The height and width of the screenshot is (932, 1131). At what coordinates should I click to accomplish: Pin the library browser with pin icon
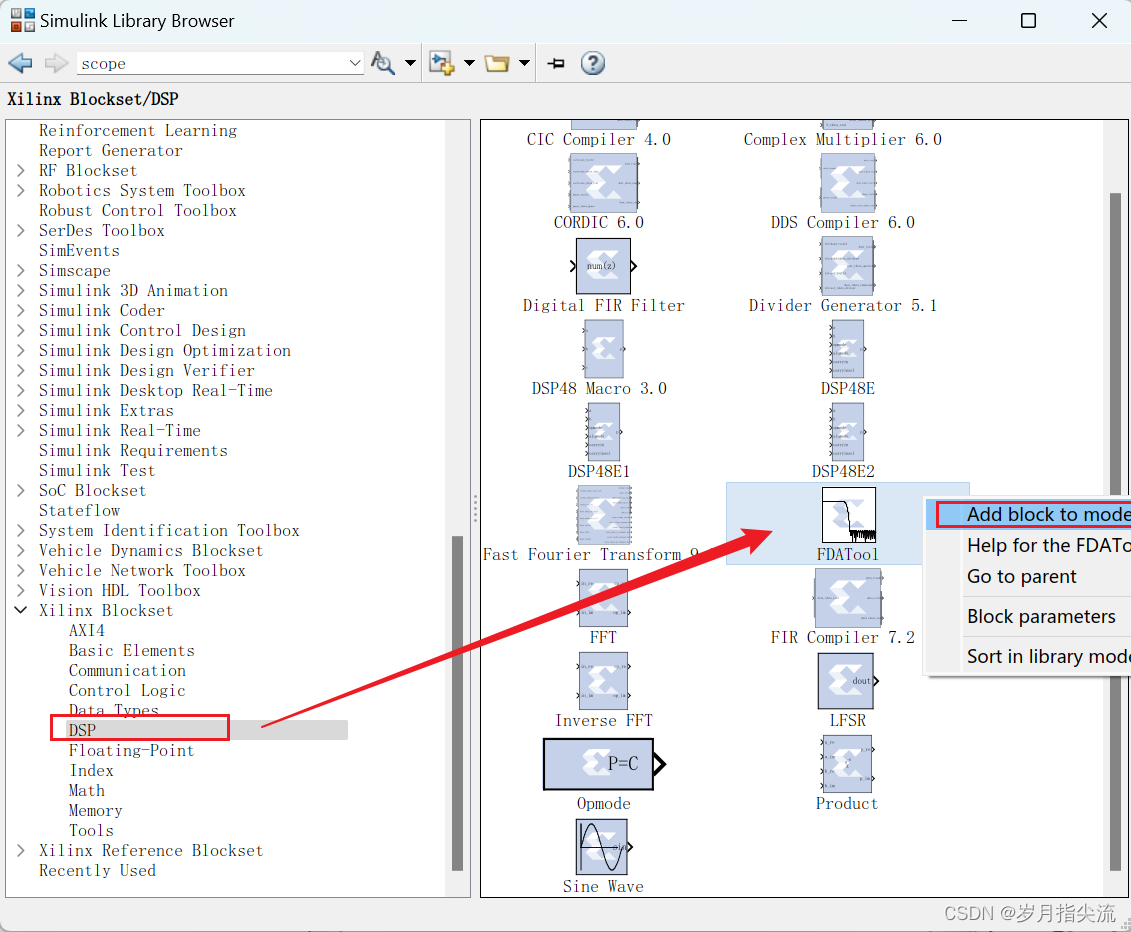tap(555, 63)
